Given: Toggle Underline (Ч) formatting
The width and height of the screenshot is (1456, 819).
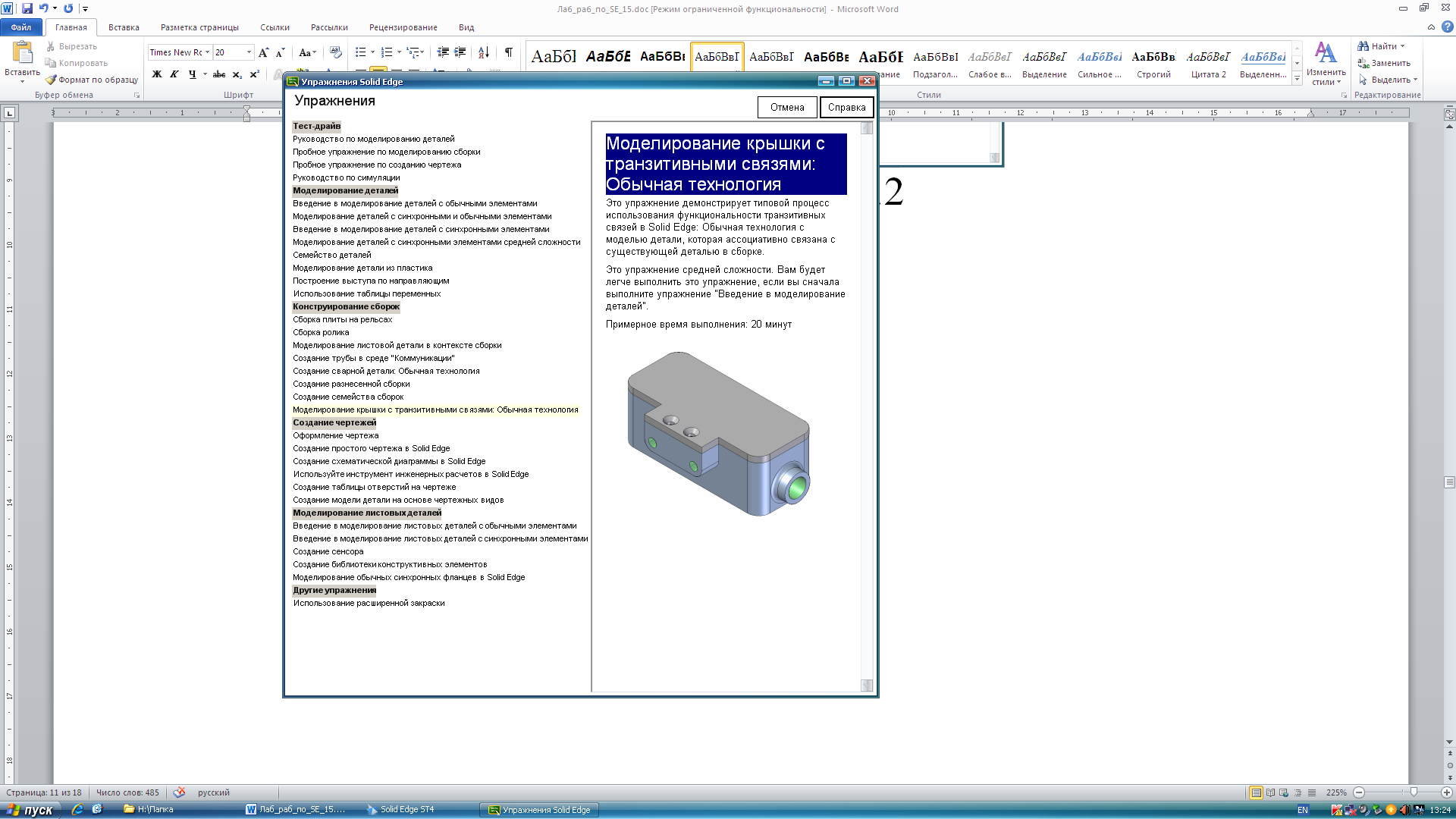Looking at the screenshot, I should 192,74.
